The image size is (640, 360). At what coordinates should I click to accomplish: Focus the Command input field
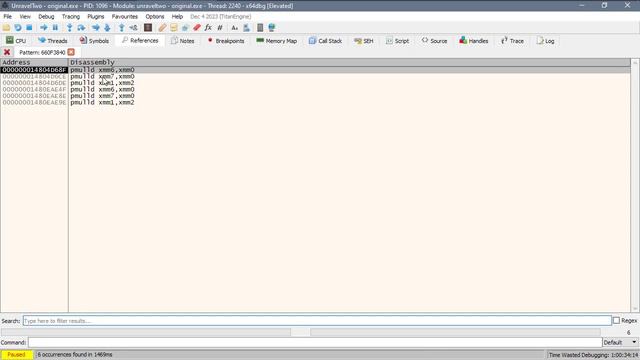[315, 342]
